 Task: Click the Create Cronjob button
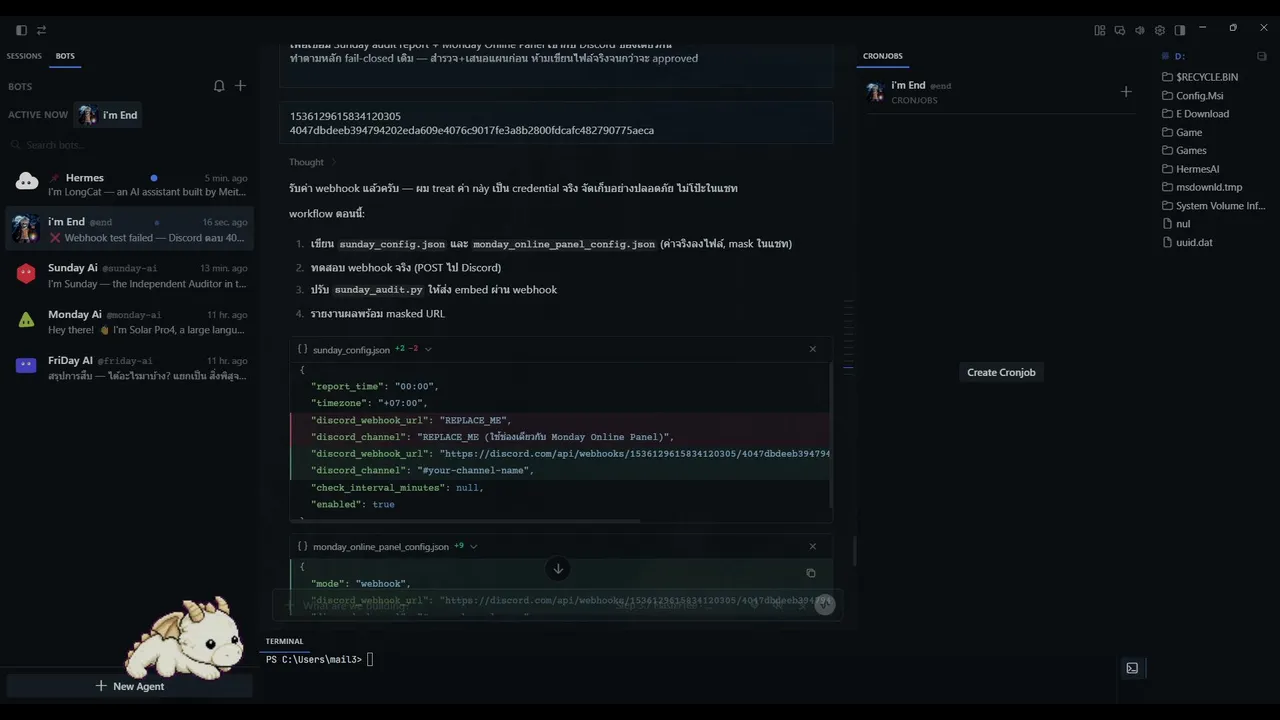tap(1001, 372)
